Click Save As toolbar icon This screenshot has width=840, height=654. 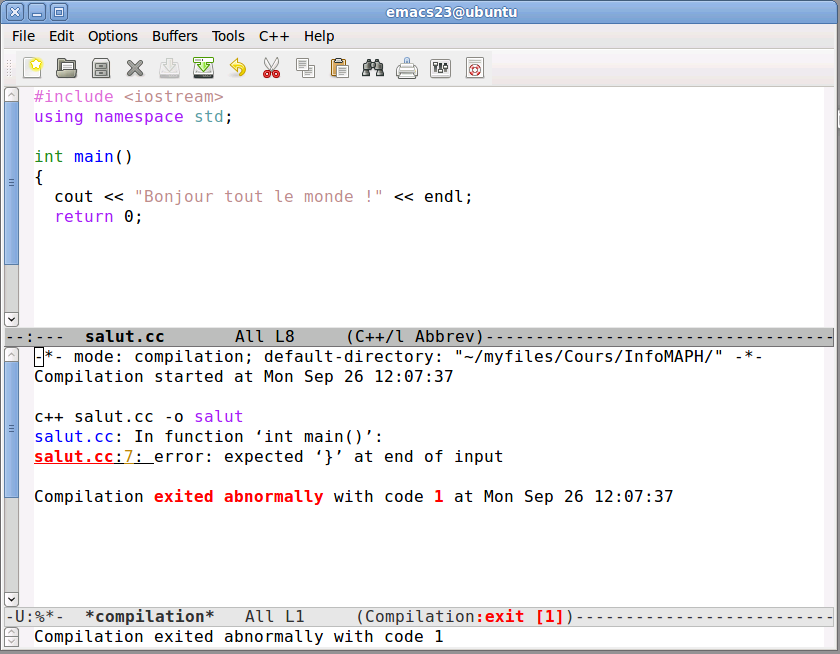pos(204,68)
